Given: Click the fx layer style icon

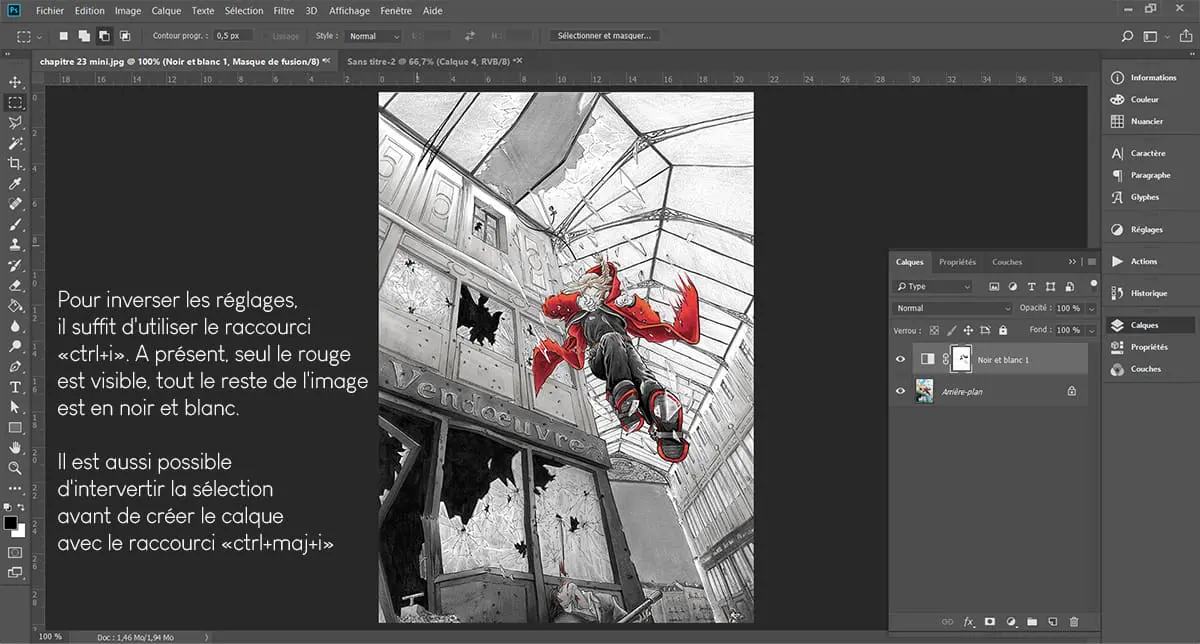Looking at the screenshot, I should point(968,621).
